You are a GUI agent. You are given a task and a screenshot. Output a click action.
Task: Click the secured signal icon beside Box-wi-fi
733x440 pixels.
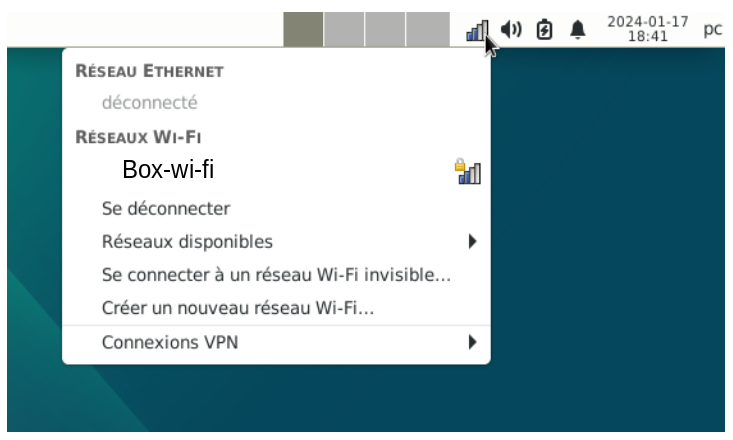(468, 171)
